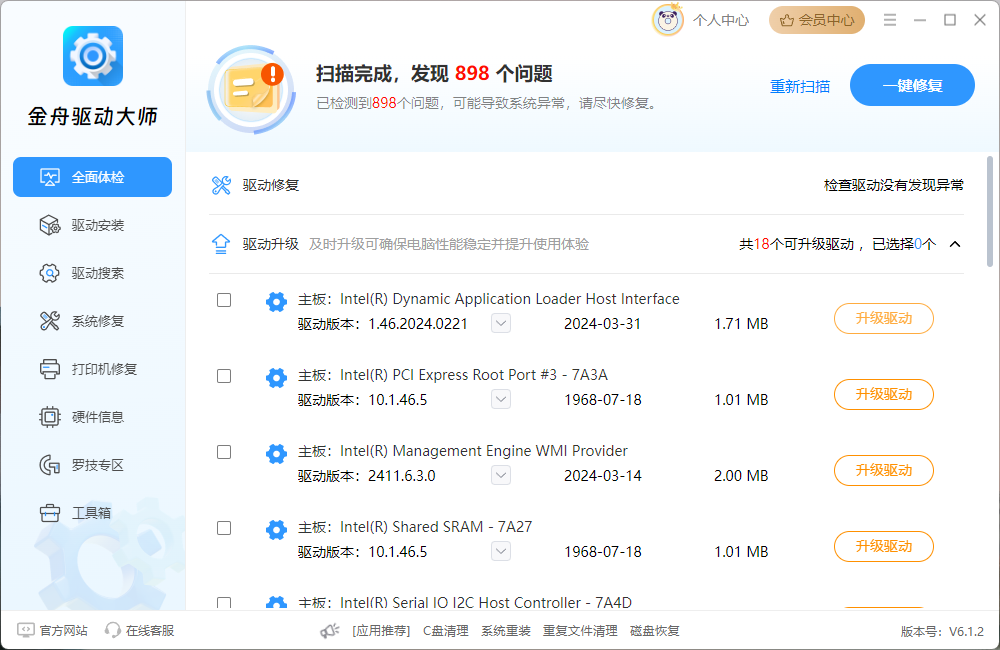The height and width of the screenshot is (650, 1000).
Task: Go to 驱动安装 in the sidebar
Action: tap(92, 225)
